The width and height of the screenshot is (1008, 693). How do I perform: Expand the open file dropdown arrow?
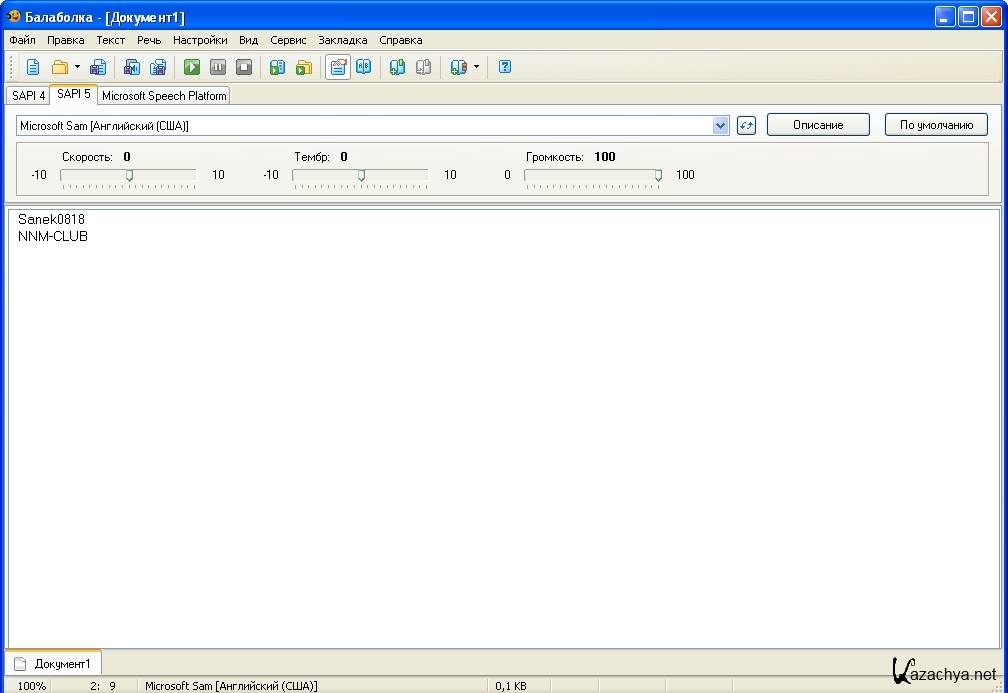(77, 67)
